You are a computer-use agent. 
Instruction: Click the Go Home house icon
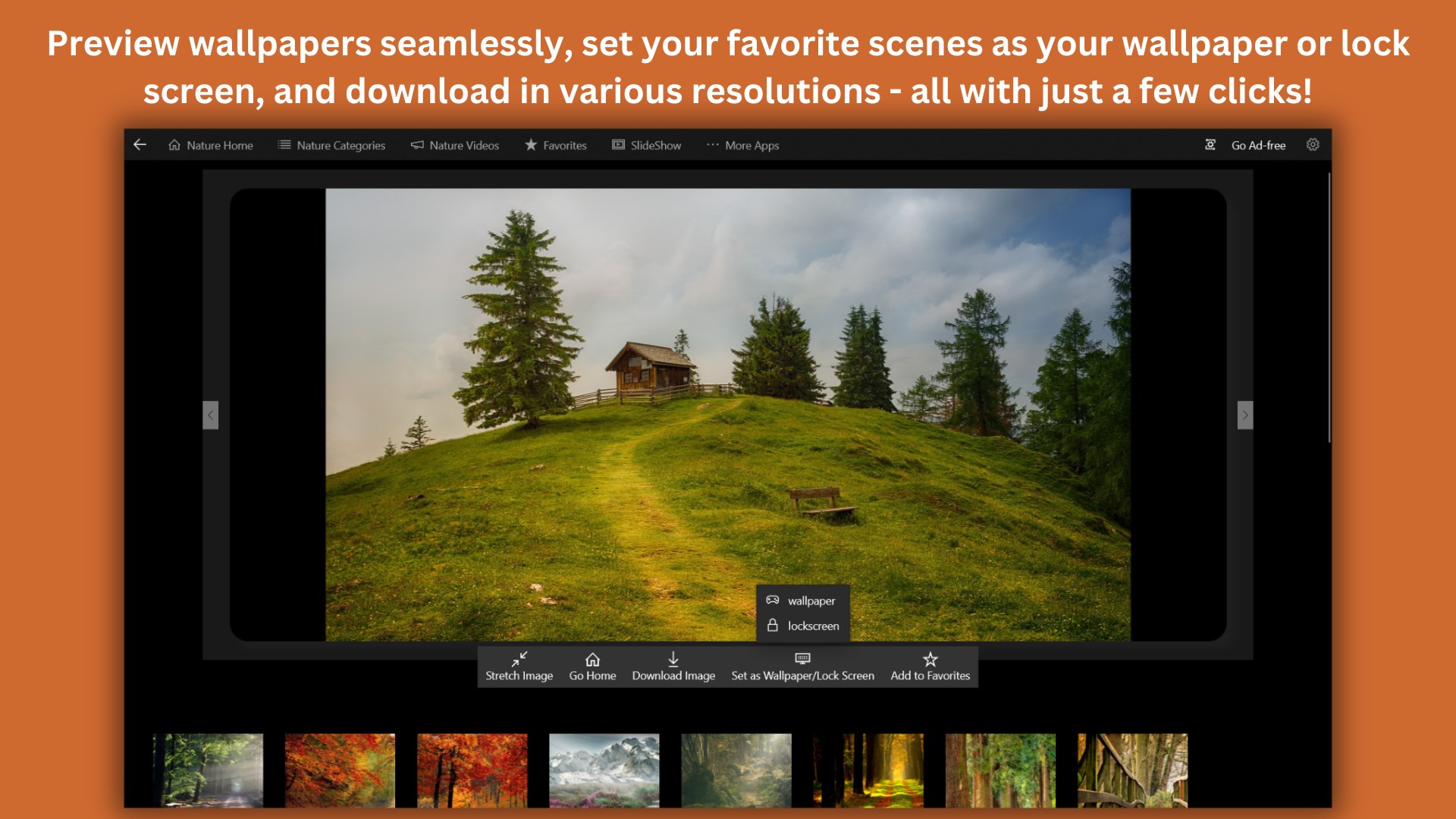[x=592, y=658]
